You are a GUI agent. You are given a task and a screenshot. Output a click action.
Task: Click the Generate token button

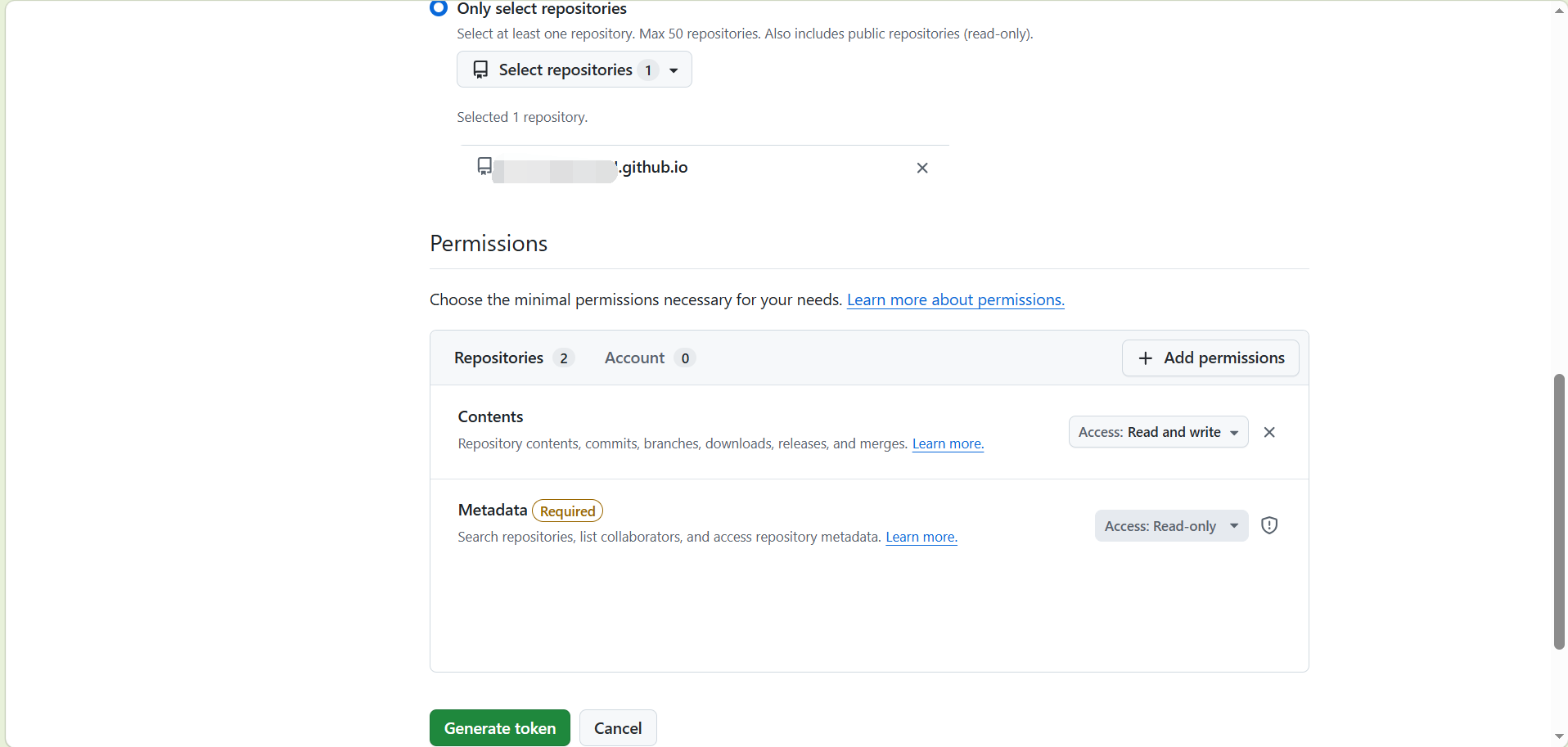click(500, 728)
